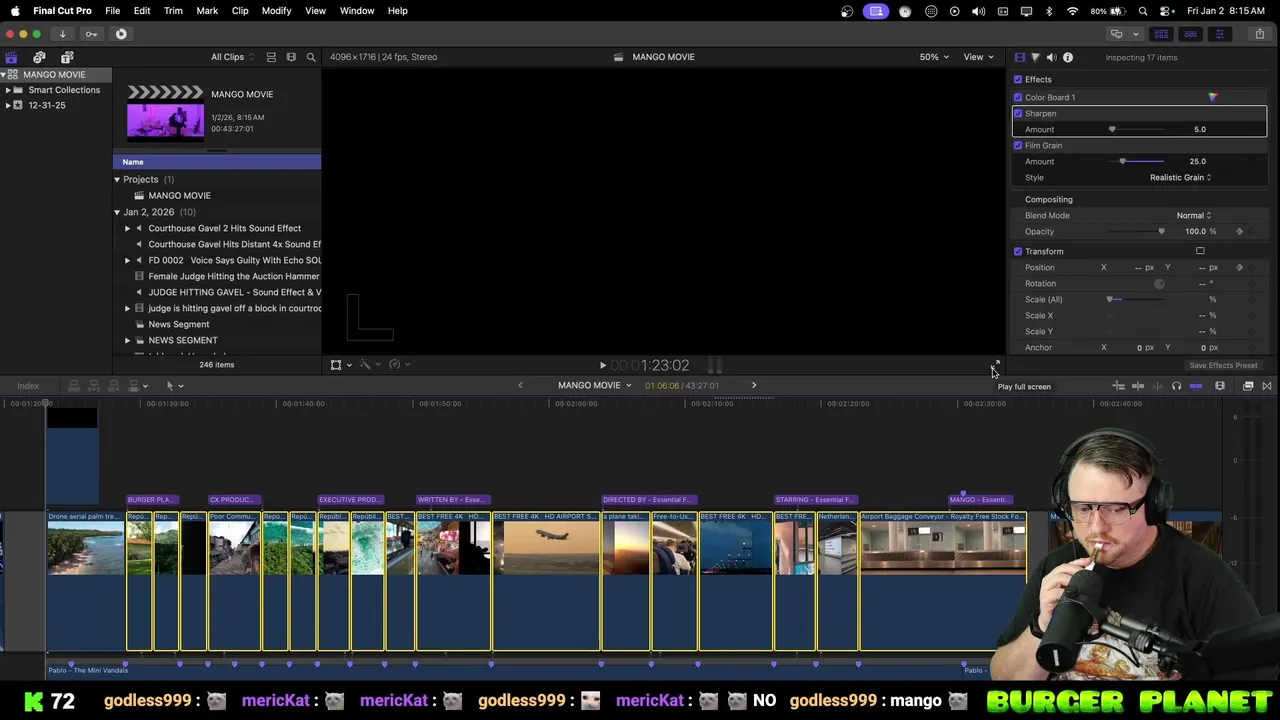This screenshot has height=720, width=1280.
Task: Toggle timeline snapping icon
Action: tap(1196, 386)
